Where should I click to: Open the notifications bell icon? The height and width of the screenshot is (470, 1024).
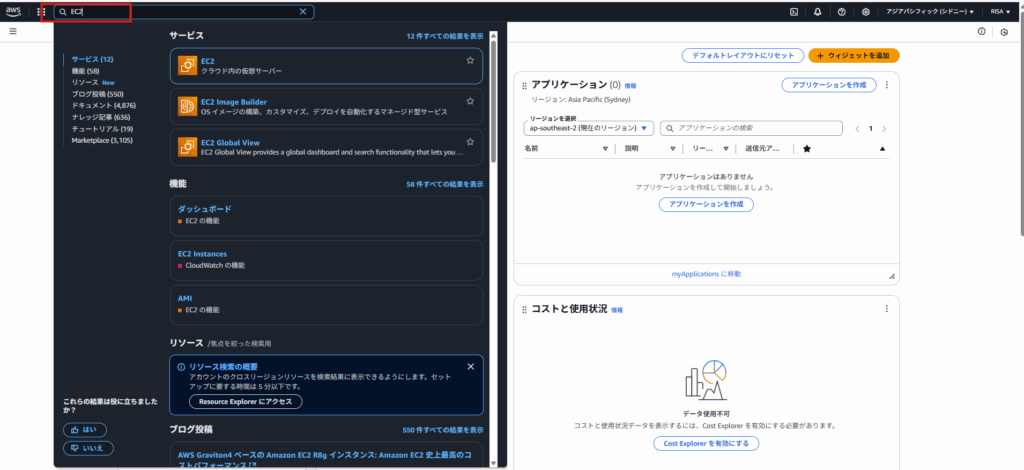(x=818, y=12)
